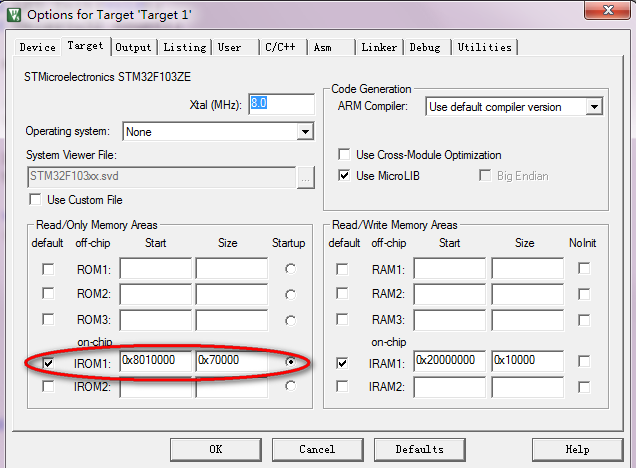Enable NoInit for IRAM1
The height and width of the screenshot is (468, 636).
pos(584,361)
